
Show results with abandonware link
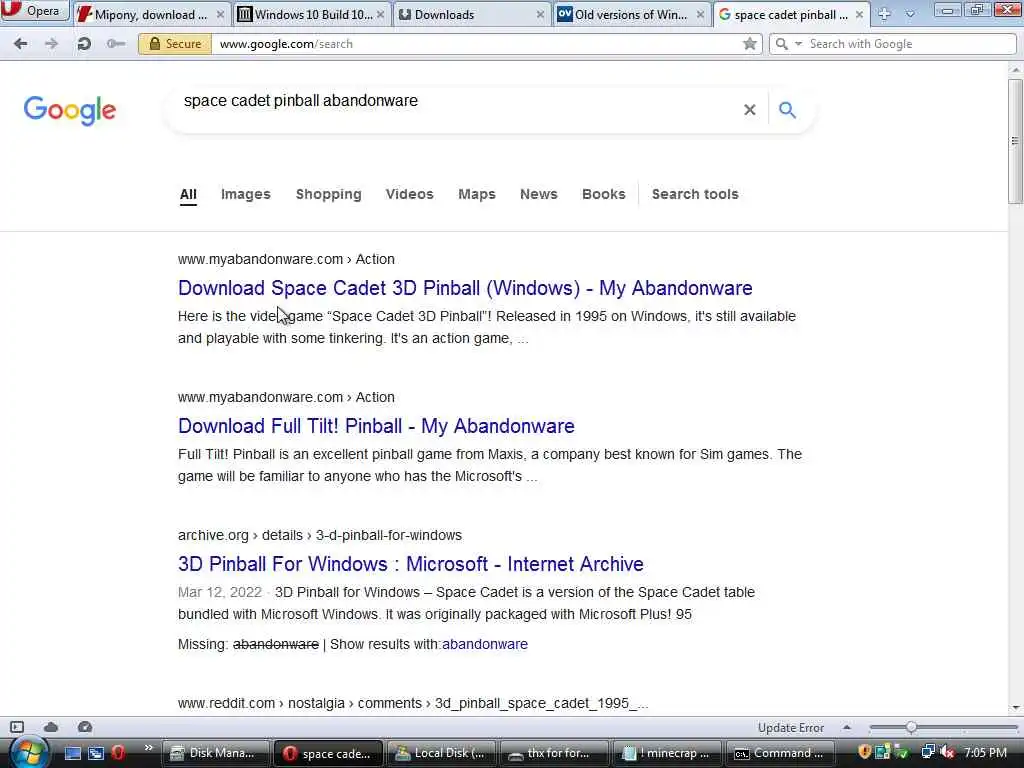click(485, 644)
